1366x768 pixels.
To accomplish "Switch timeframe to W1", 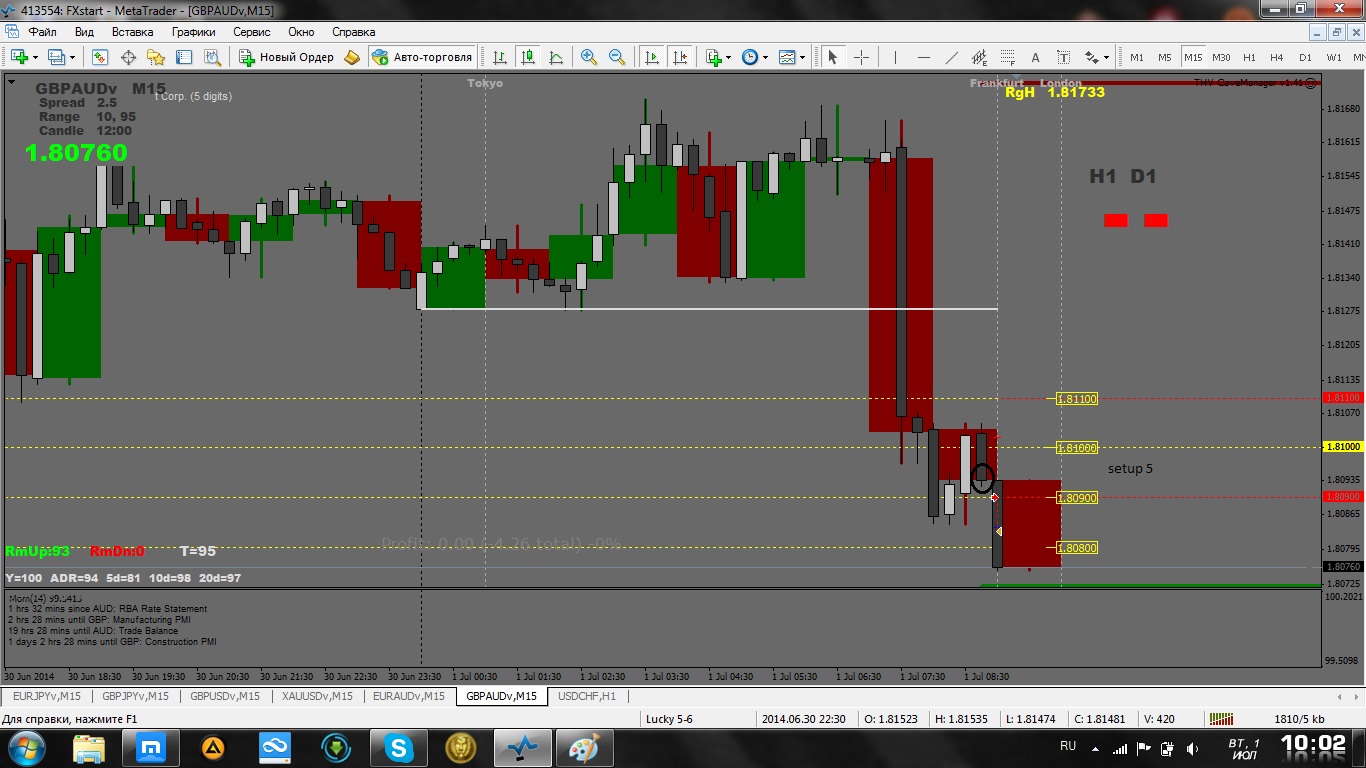I will point(1334,57).
